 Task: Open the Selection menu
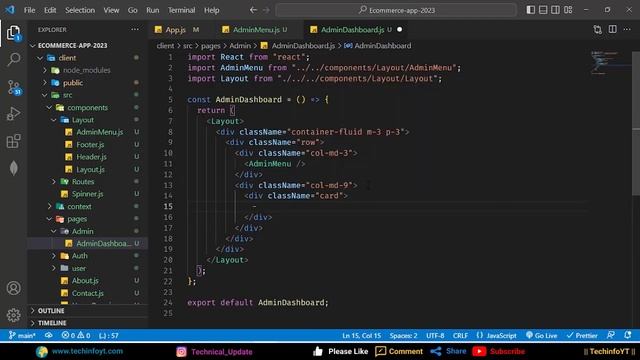point(80,10)
